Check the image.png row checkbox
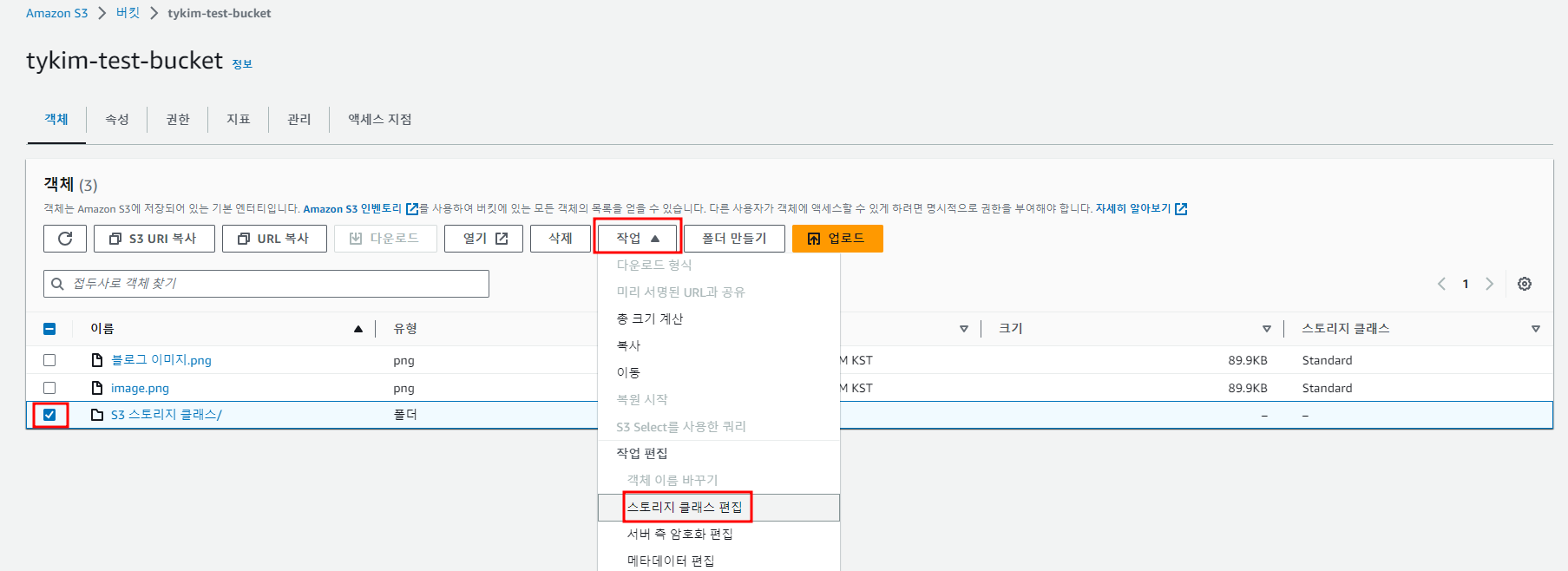The width and height of the screenshot is (1568, 571). tap(49, 388)
